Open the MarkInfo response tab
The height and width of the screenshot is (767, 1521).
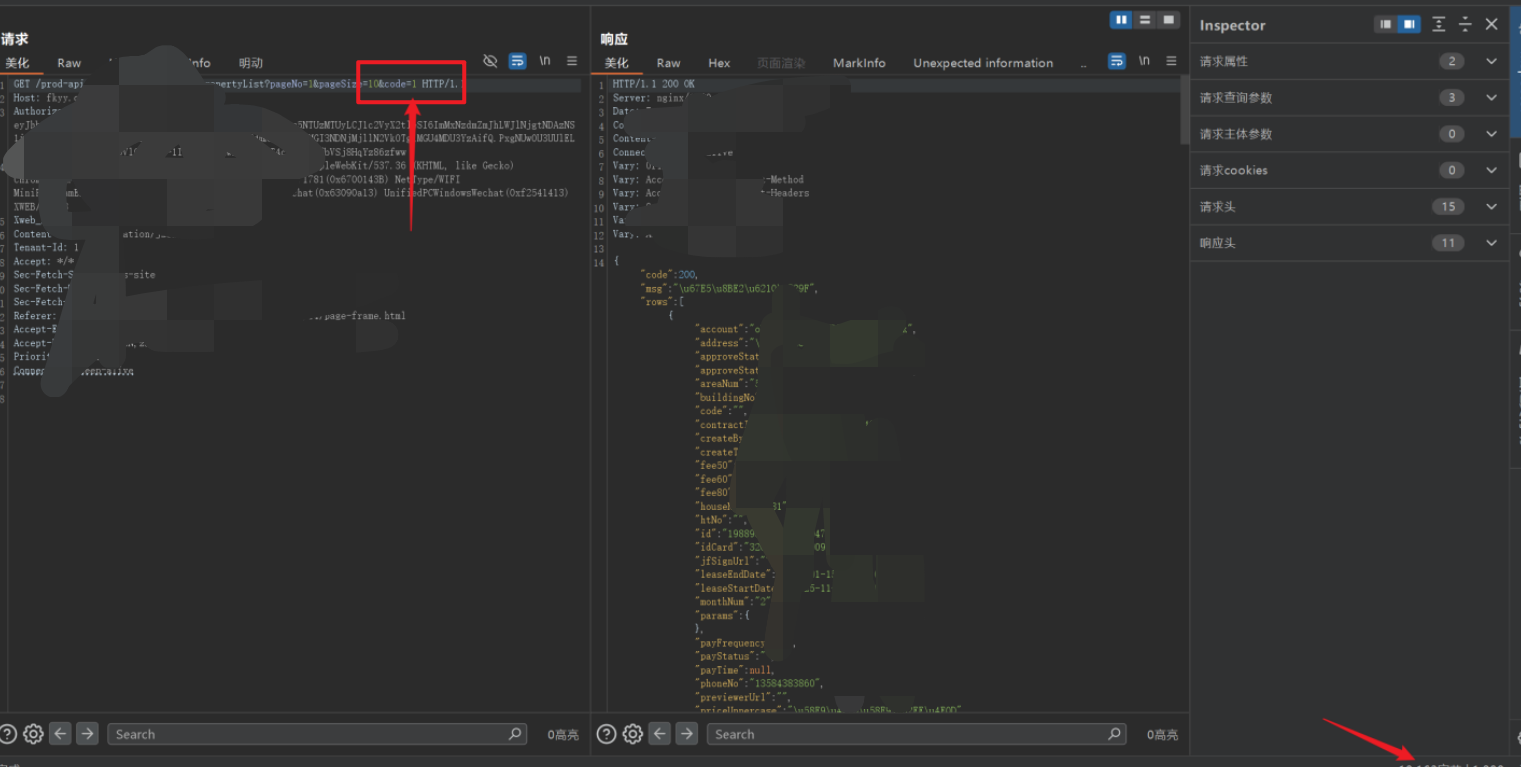pyautogui.click(x=859, y=63)
